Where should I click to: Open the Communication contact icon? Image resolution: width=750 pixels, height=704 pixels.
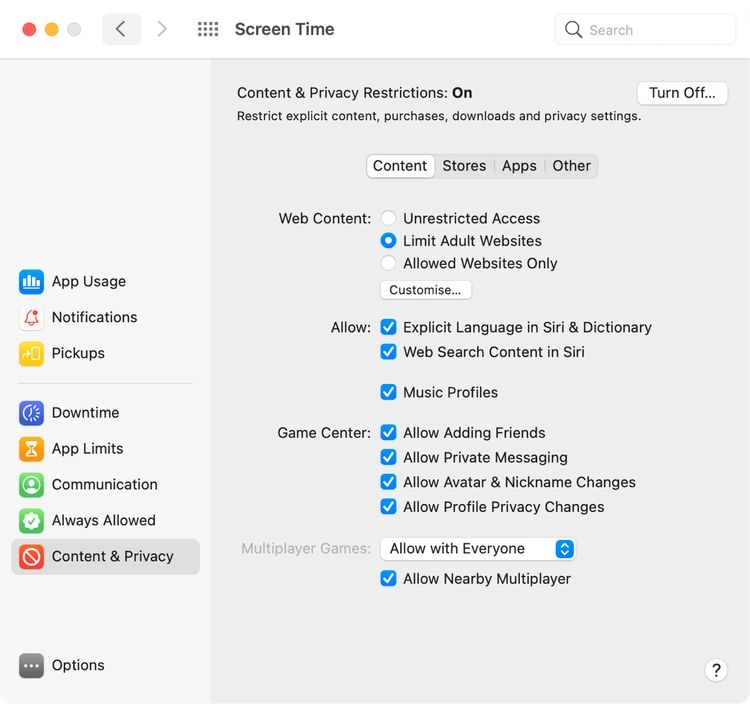click(x=31, y=484)
